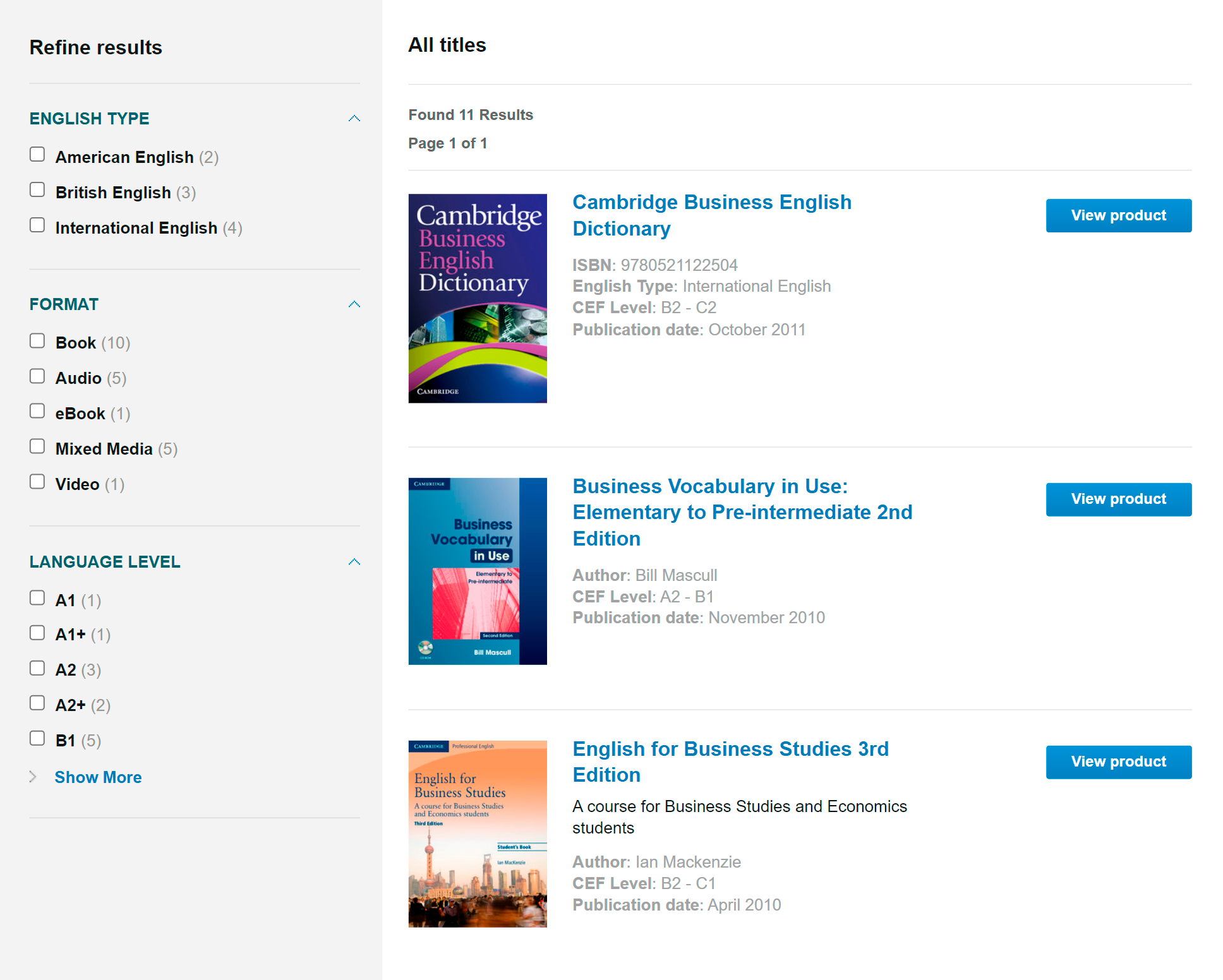Expand more levels via Show More arrow
Screen dimensions: 1223x980
click(x=33, y=777)
